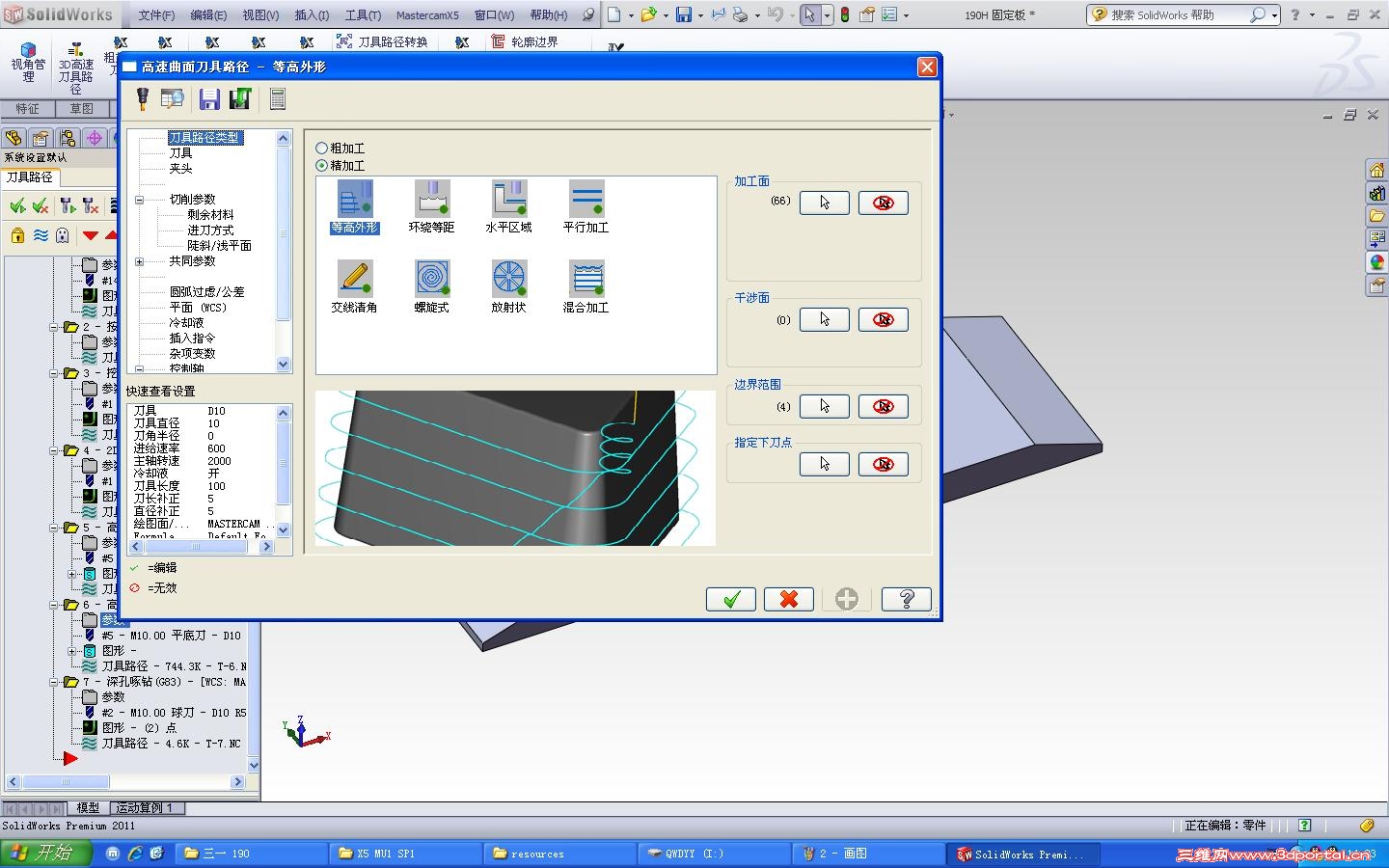Screen dimensions: 1389x868
Task: Click the 轮廓边界 toolbar button
Action: (x=525, y=41)
